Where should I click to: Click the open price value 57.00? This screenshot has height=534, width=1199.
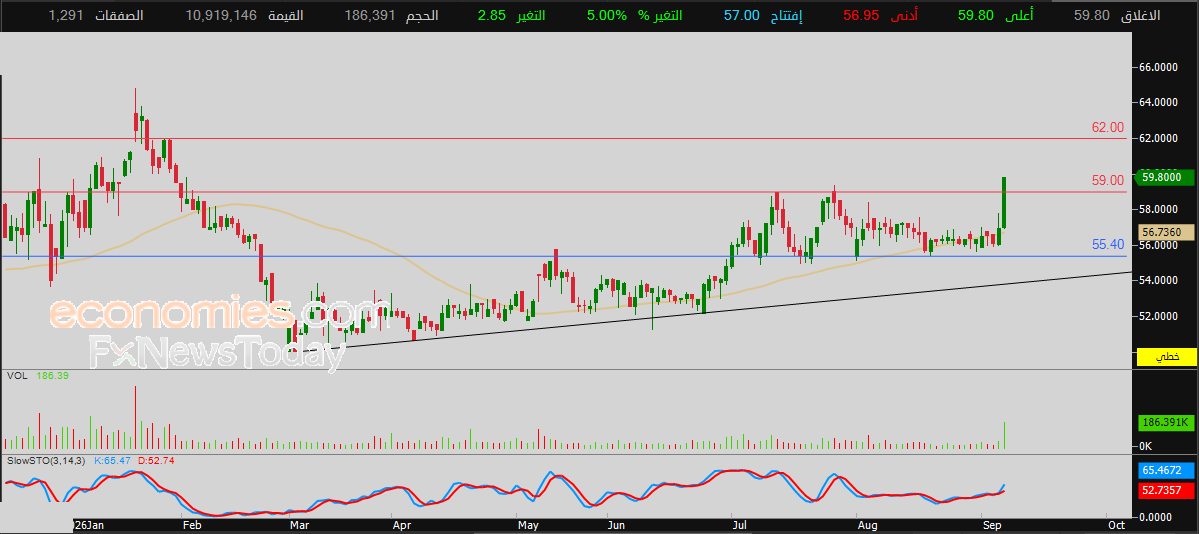tap(741, 15)
